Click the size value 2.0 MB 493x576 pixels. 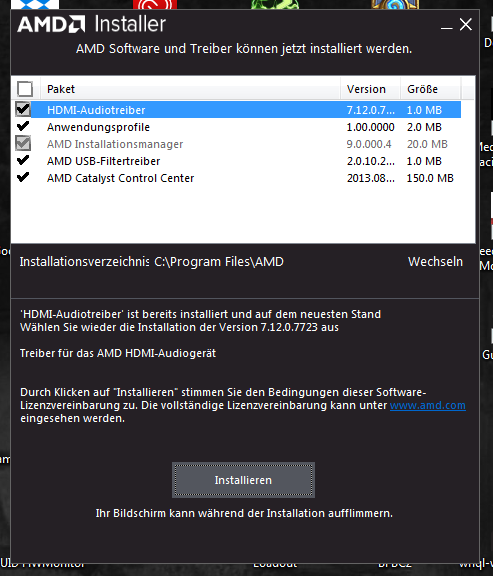[x=424, y=127]
